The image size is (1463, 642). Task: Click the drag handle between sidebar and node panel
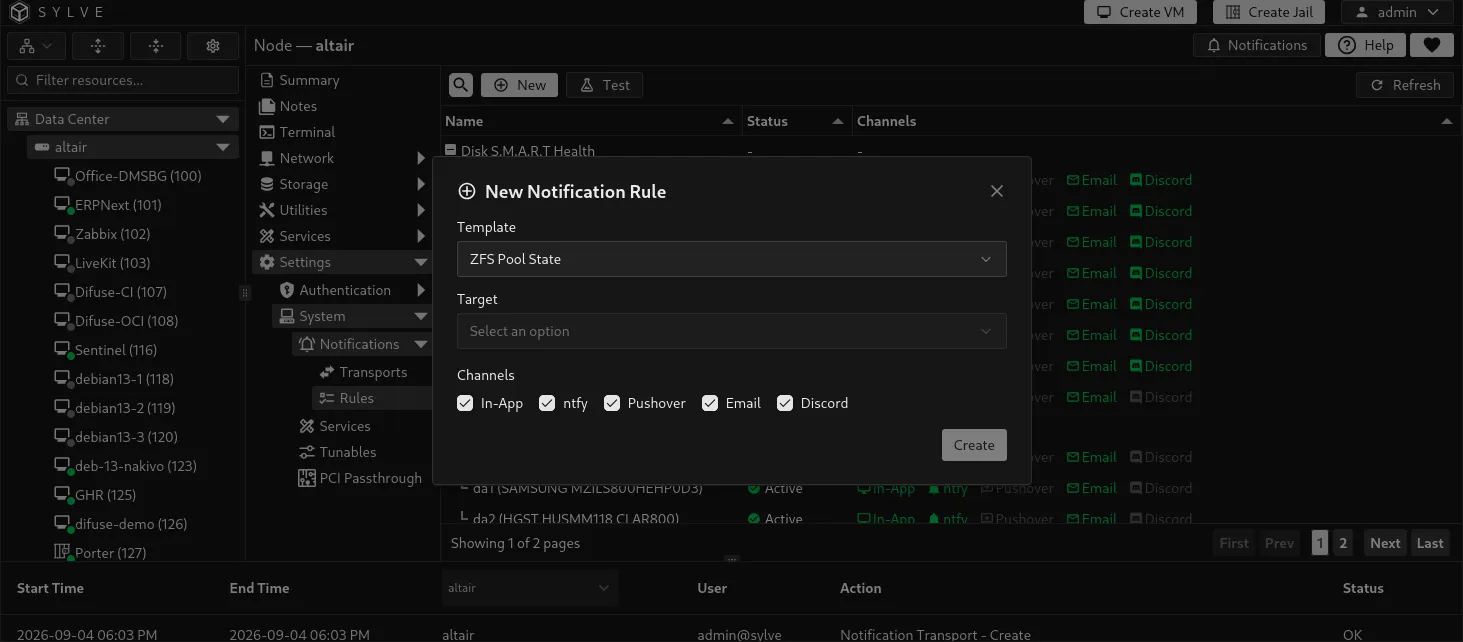[x=244, y=293]
